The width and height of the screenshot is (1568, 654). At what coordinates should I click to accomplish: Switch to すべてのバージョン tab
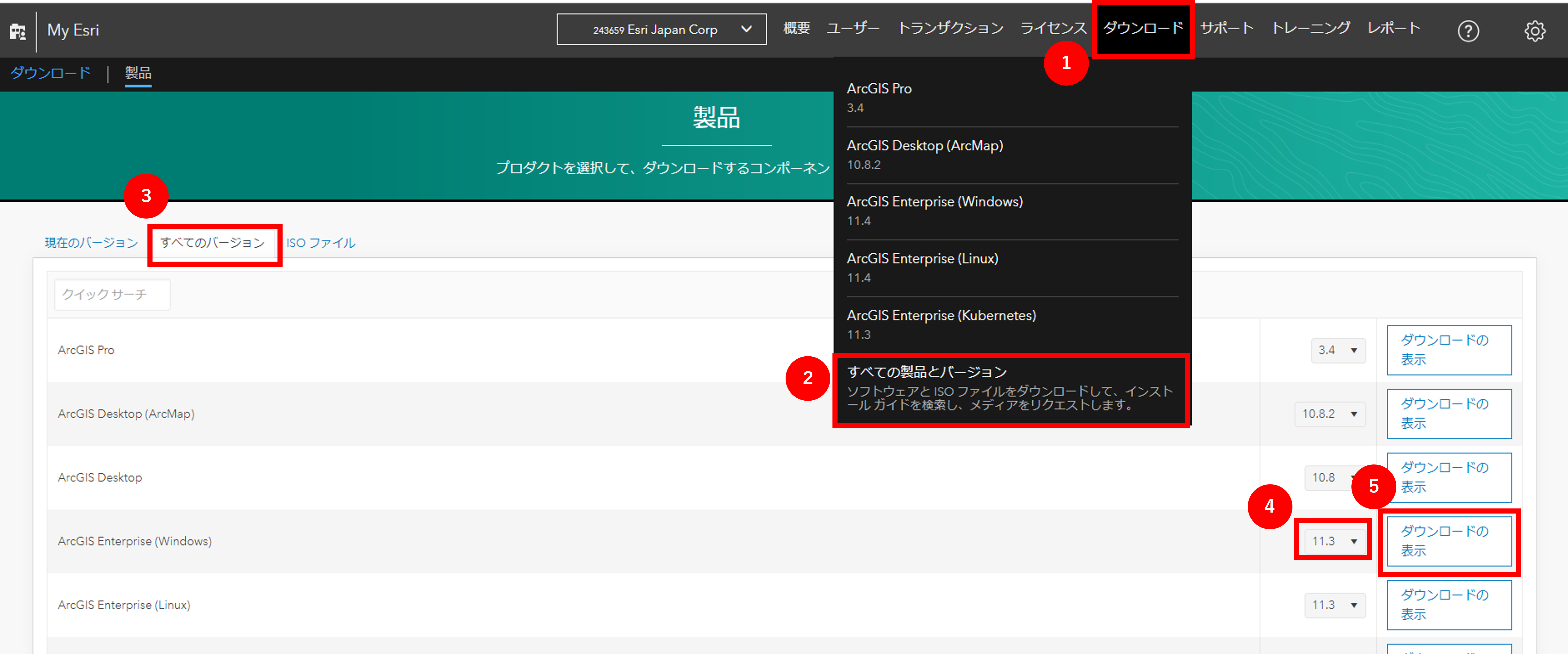click(212, 243)
